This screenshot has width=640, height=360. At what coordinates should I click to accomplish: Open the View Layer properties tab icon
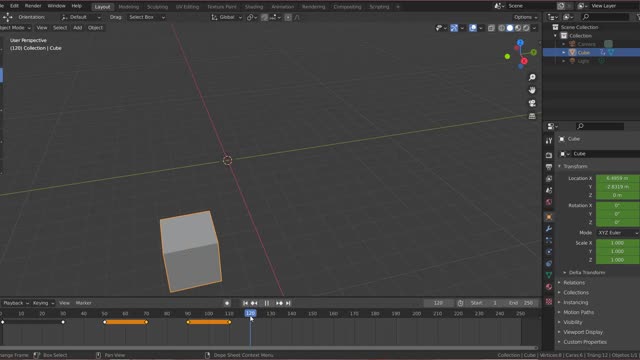click(x=549, y=179)
